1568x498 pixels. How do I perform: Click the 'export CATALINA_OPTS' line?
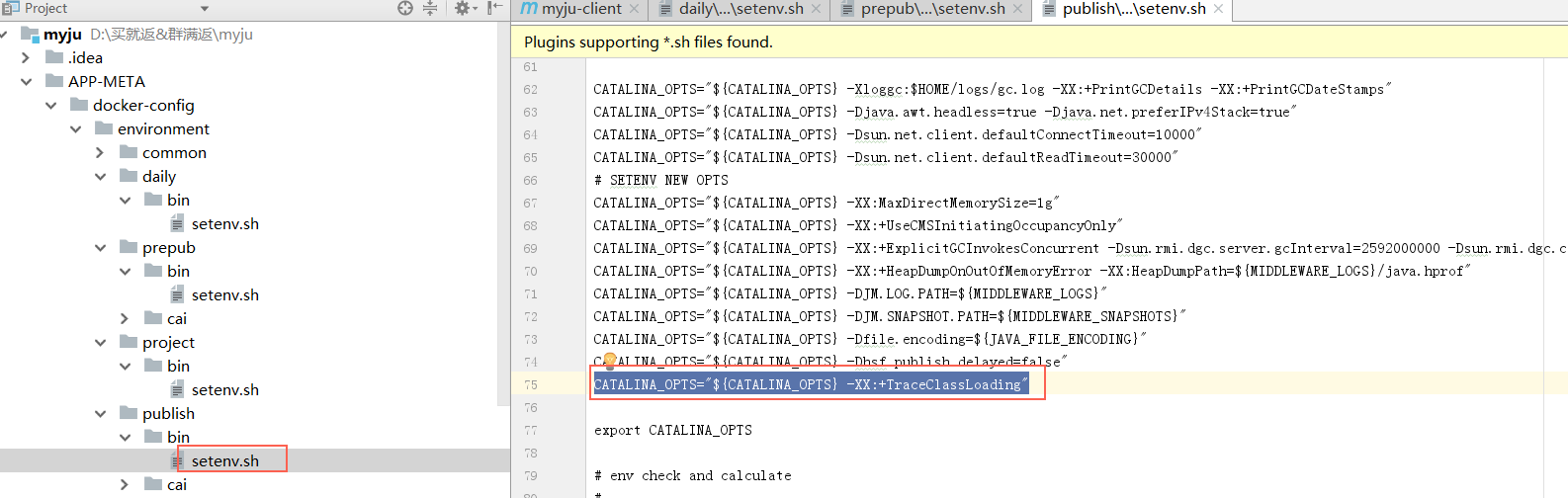tap(672, 430)
